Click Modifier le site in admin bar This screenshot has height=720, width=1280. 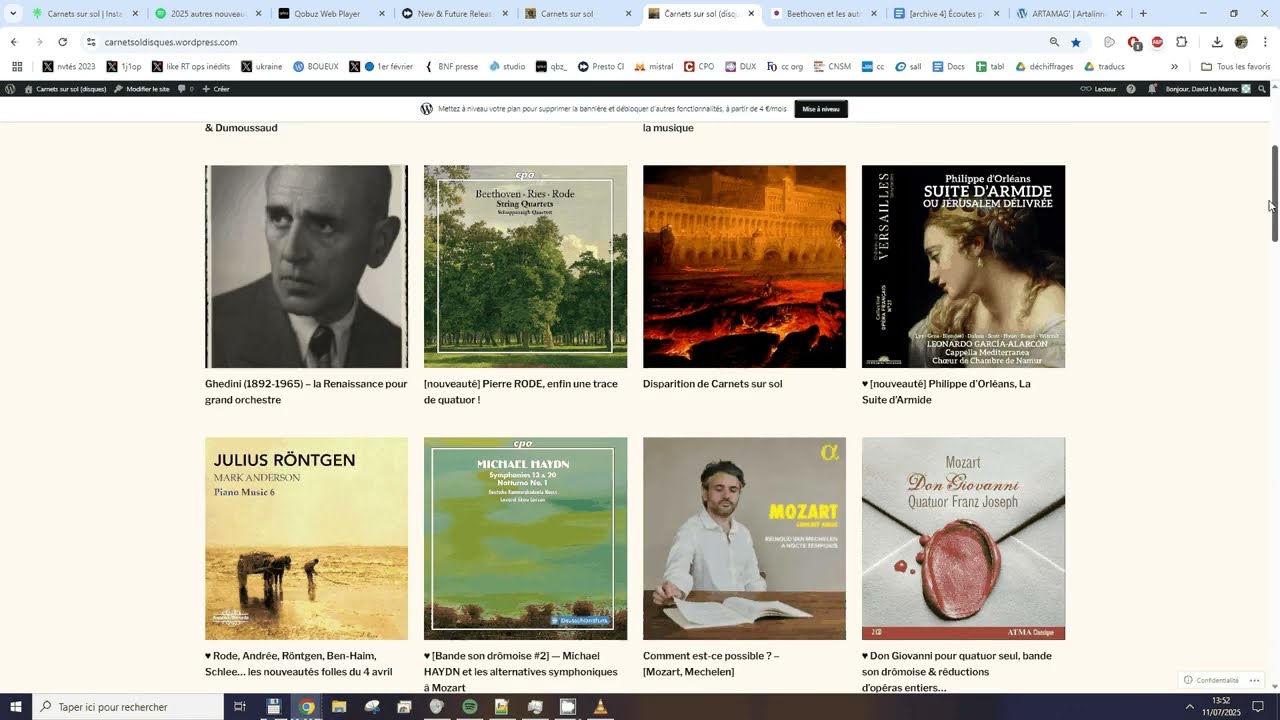141,89
